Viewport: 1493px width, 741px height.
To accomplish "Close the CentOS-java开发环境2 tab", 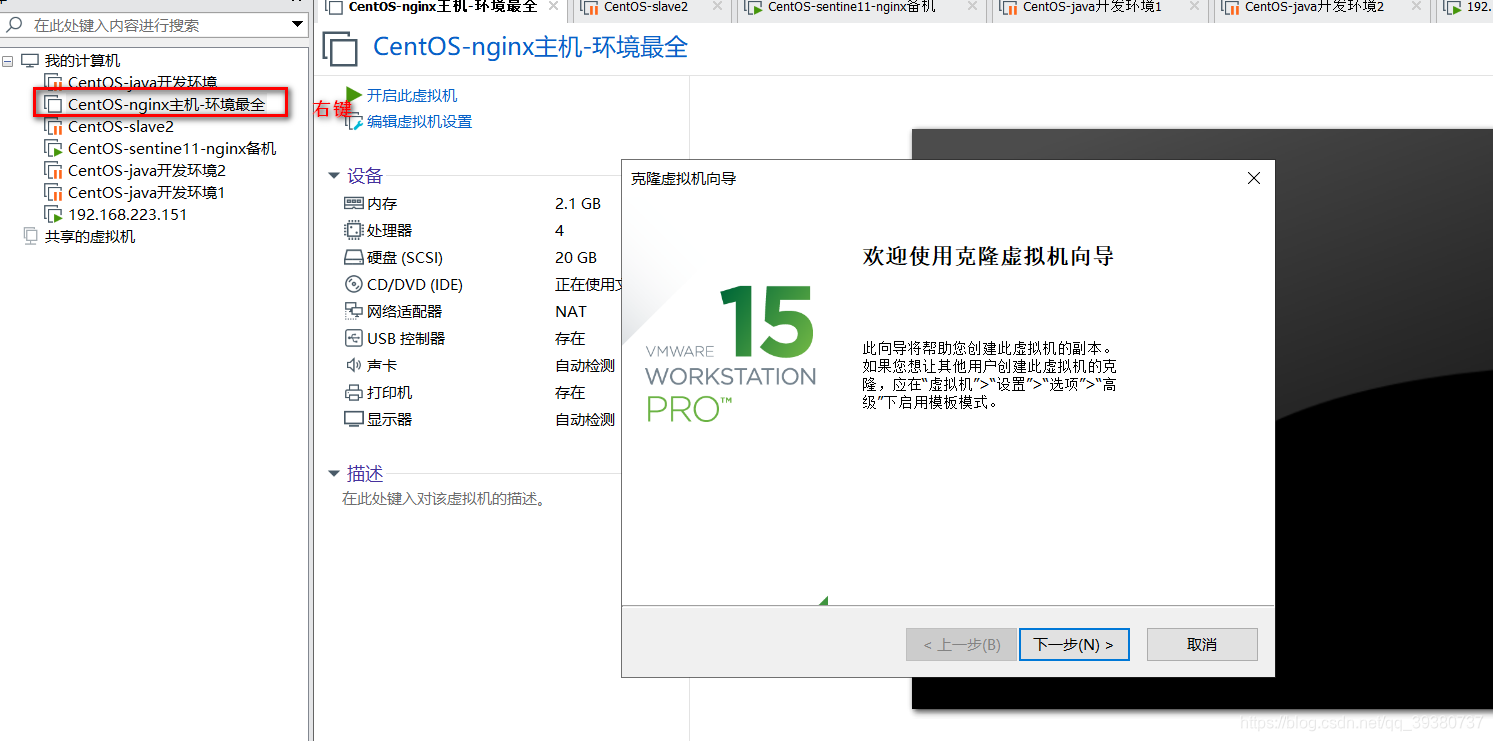I will 1416,7.
